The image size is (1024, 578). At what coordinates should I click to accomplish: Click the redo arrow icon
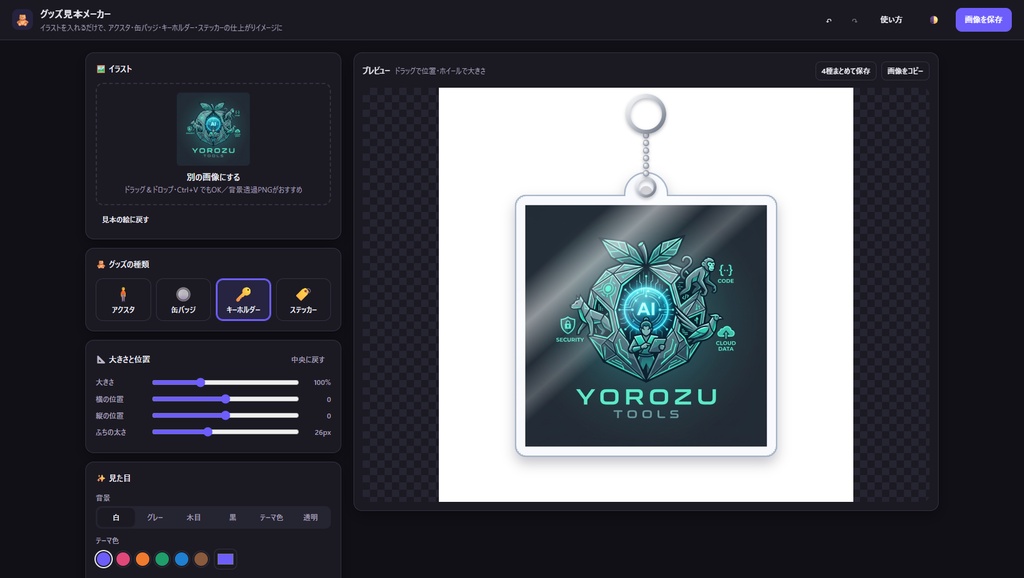(x=854, y=20)
